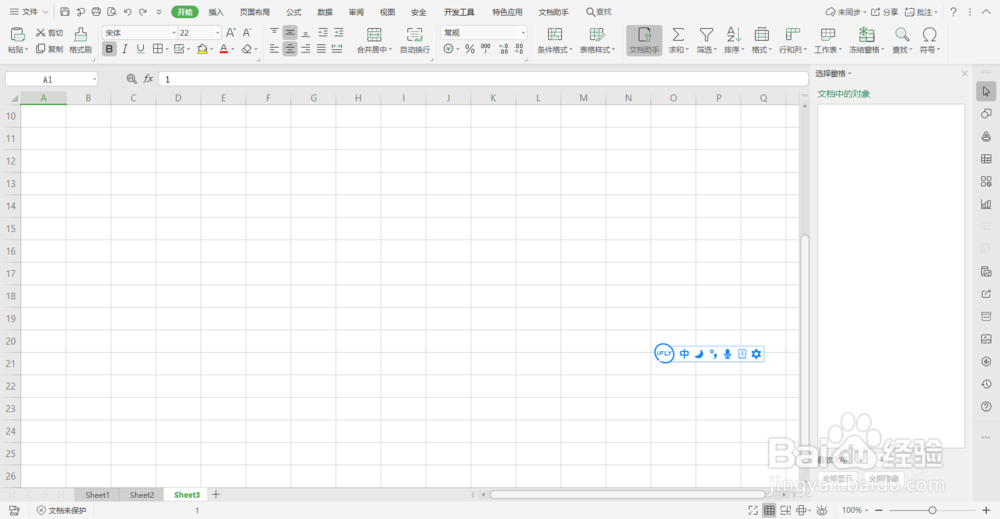Click the Filter (筛选) funnel icon
Image resolution: width=1000 pixels, height=519 pixels.
point(706,34)
